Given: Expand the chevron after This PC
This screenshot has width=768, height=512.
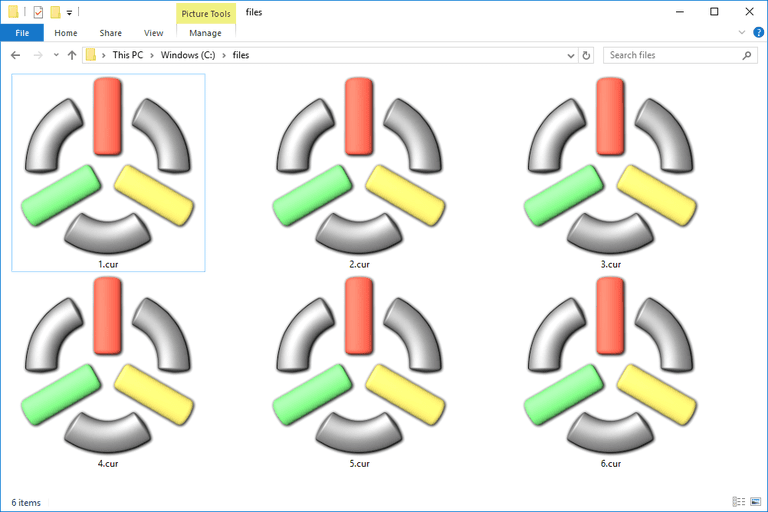Looking at the screenshot, I should [152, 55].
